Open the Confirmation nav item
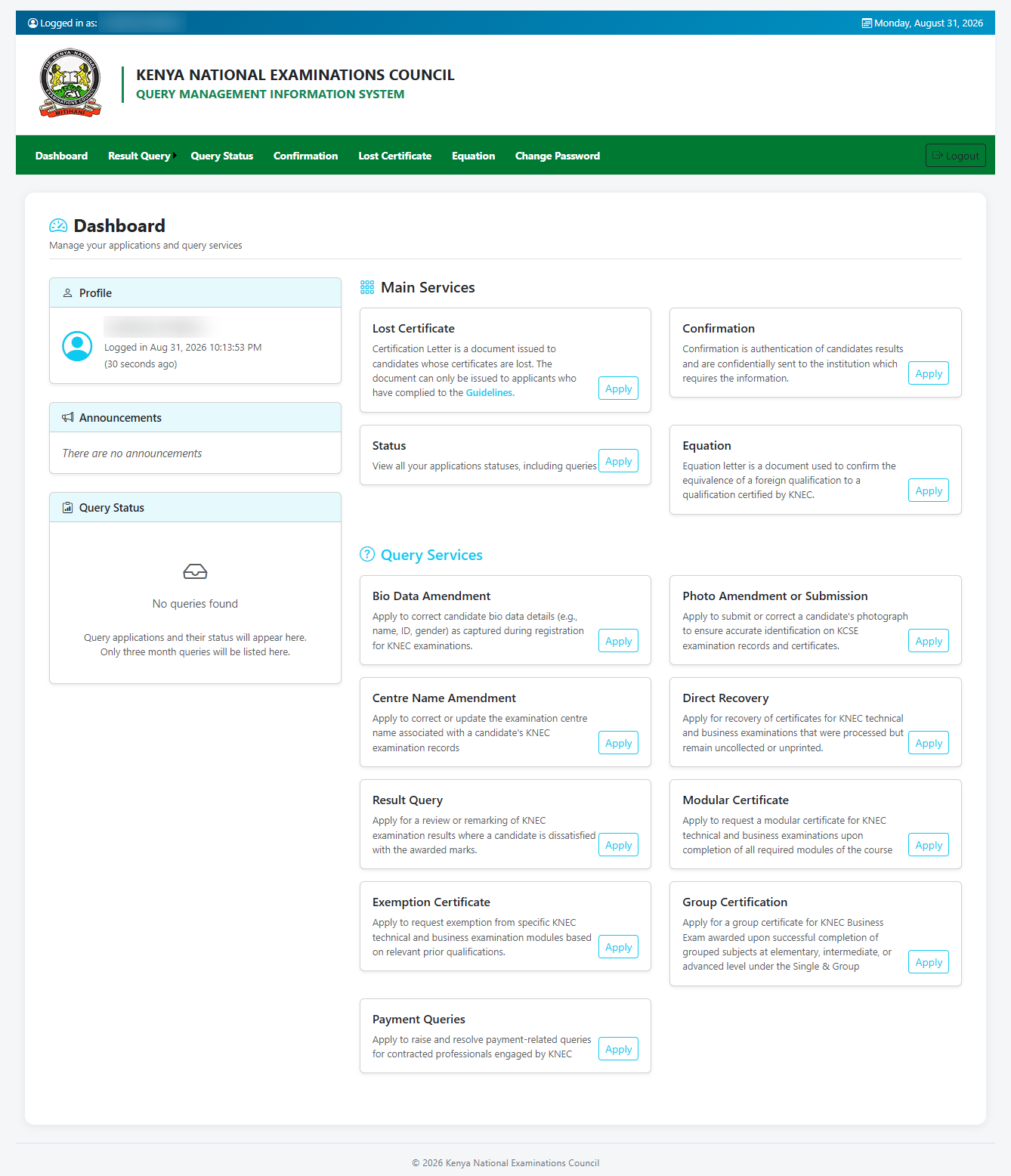1011x1176 pixels. coord(305,156)
